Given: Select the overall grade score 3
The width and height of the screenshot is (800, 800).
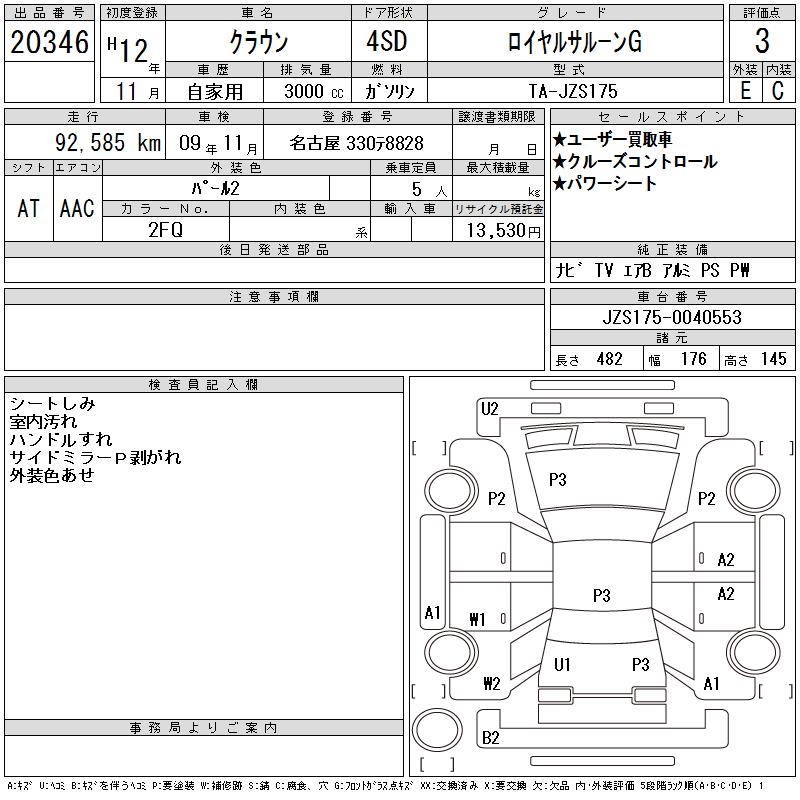Looking at the screenshot, I should (762, 42).
